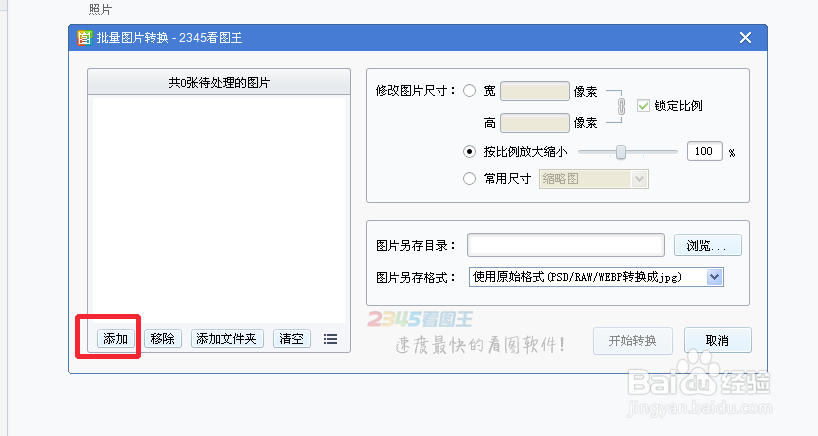Click the 添加文件夹 button
Screen dimensions: 818x436
tap(227, 338)
